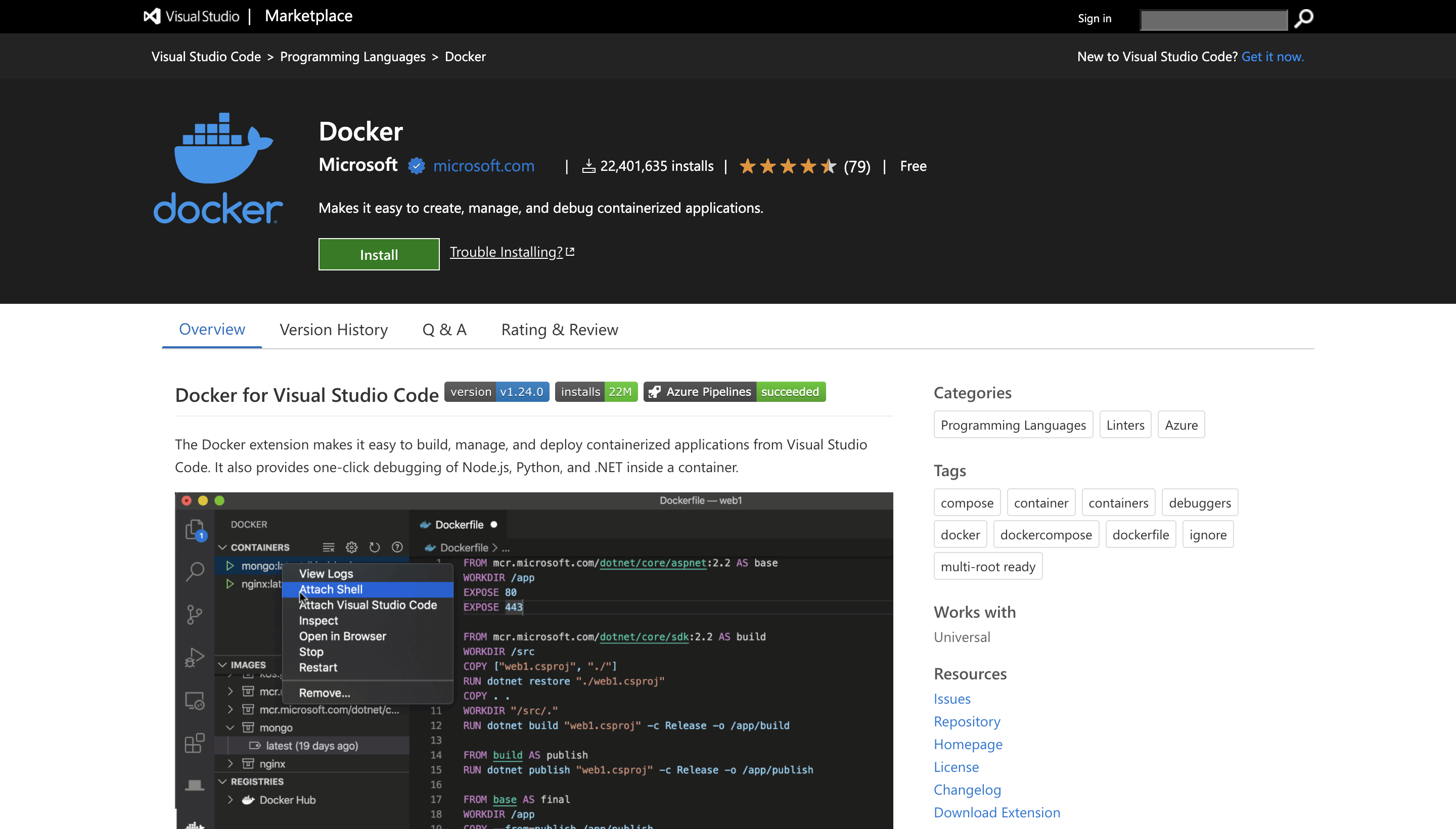1456x829 pixels.
Task: Click the refresh containers icon in Docker panel
Action: click(373, 547)
